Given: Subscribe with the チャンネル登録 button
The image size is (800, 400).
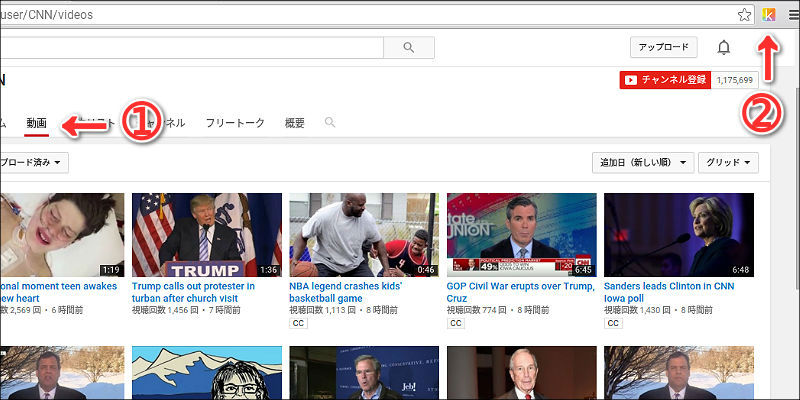Looking at the screenshot, I should 665,80.
